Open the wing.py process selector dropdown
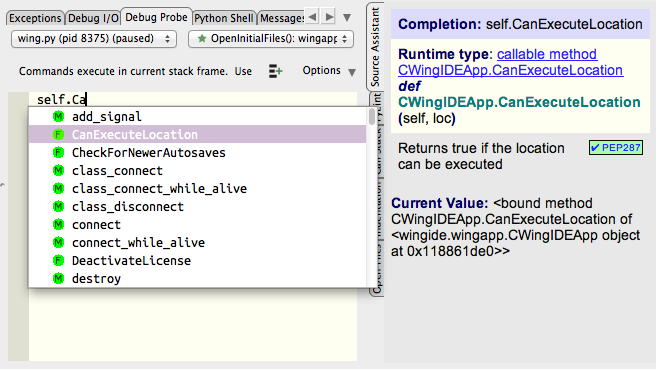 click(94, 39)
